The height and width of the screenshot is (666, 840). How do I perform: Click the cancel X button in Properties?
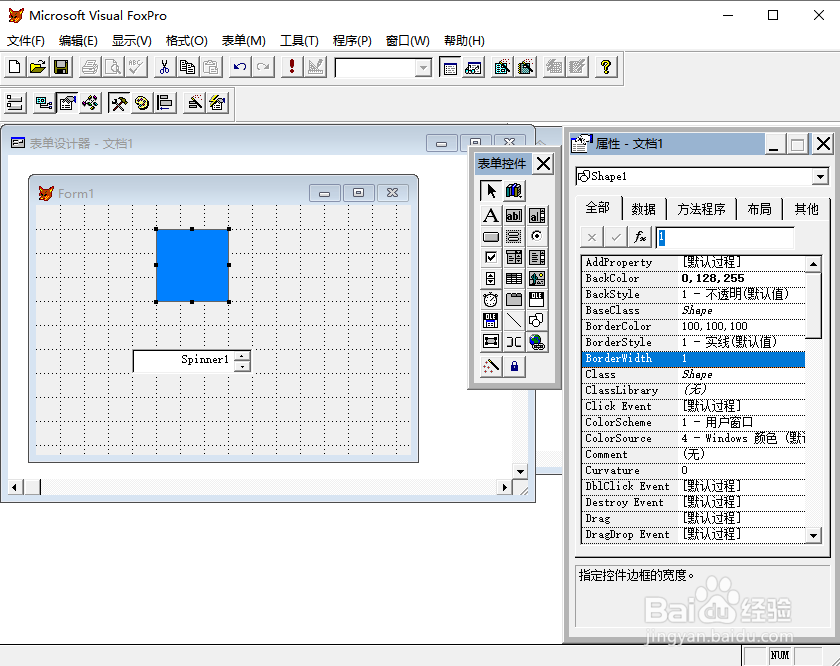click(x=592, y=237)
